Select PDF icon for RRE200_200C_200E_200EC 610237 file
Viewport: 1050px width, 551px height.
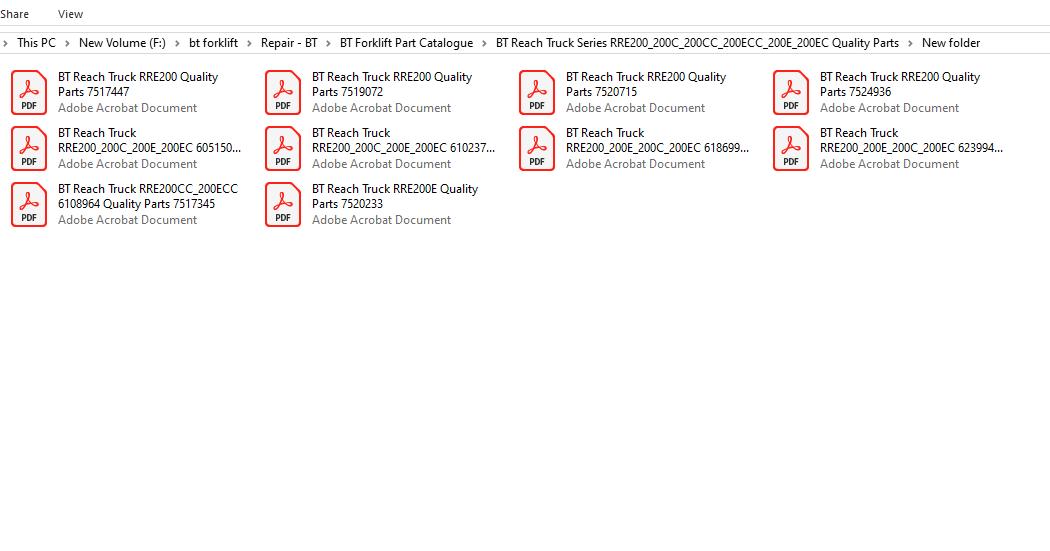tap(283, 149)
